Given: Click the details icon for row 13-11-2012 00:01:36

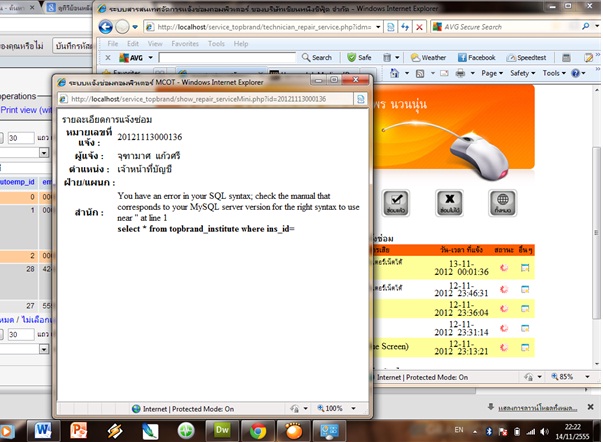Looking at the screenshot, I should point(525,268).
